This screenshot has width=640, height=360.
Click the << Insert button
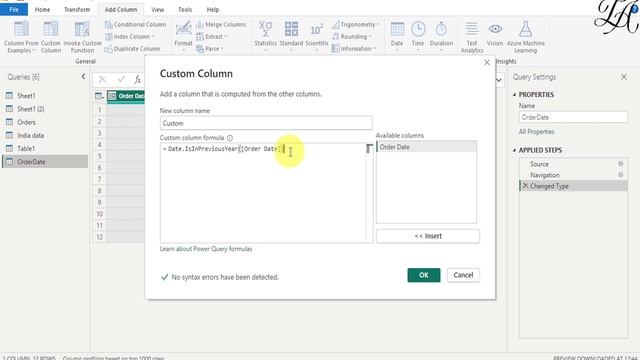pos(428,236)
